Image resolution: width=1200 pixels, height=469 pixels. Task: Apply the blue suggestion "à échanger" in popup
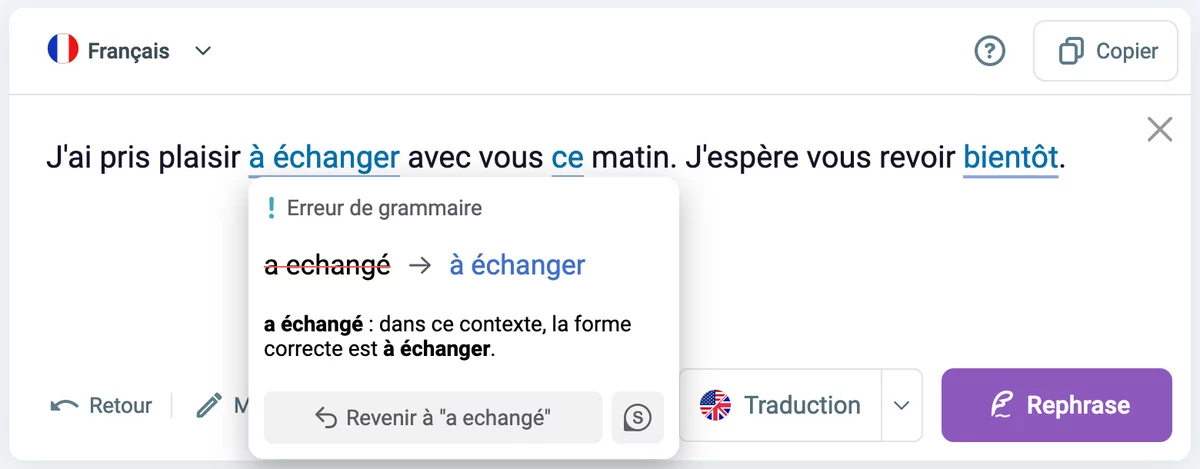(517, 265)
